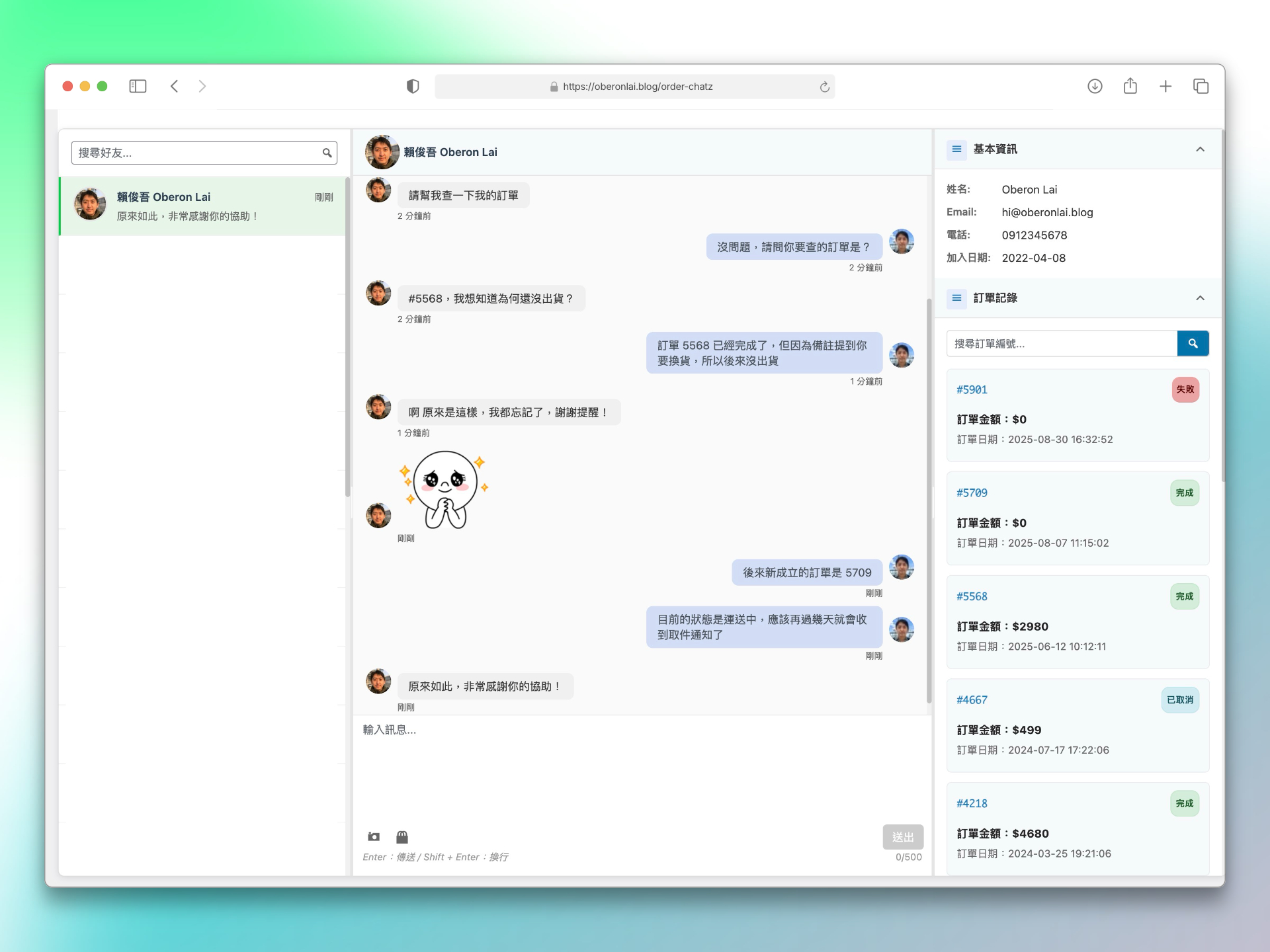Click the page reload icon in address bar
Viewport: 1270px width, 952px height.
[824, 87]
